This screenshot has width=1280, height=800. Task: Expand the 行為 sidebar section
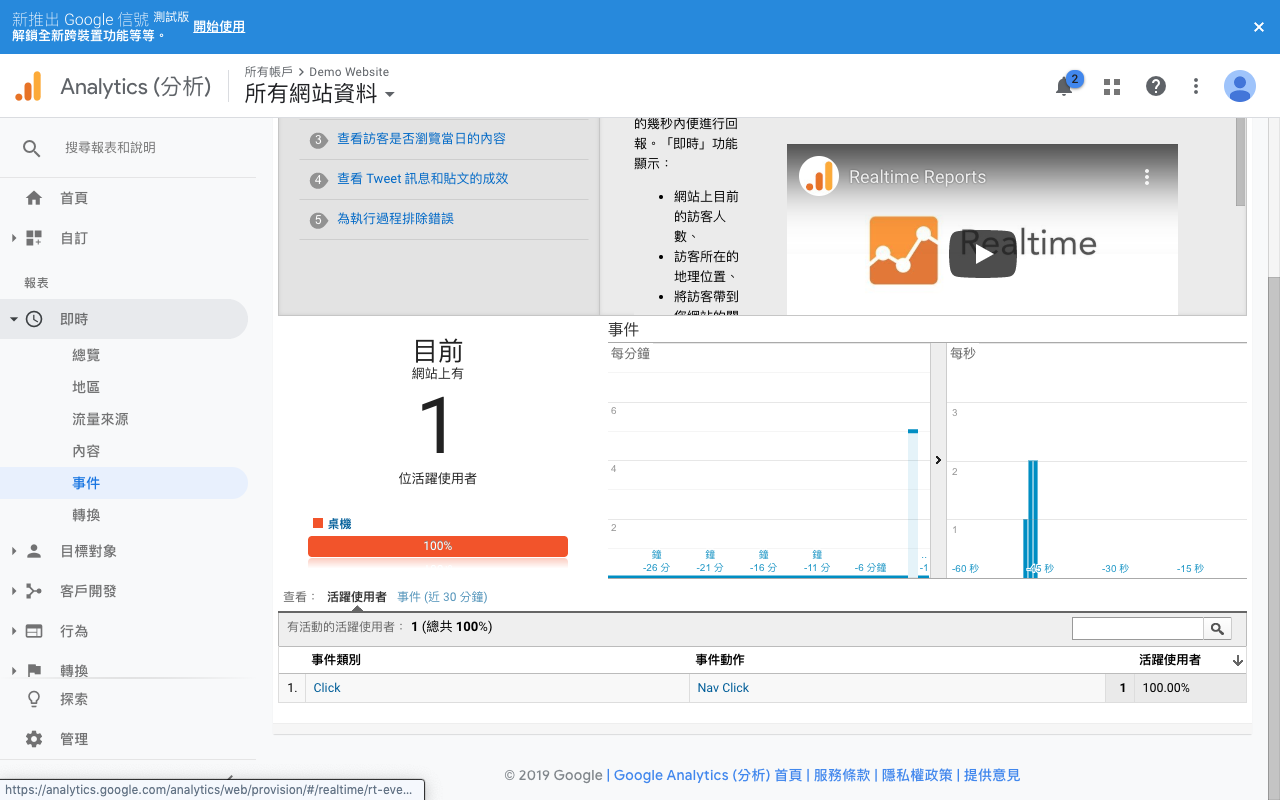point(14,631)
